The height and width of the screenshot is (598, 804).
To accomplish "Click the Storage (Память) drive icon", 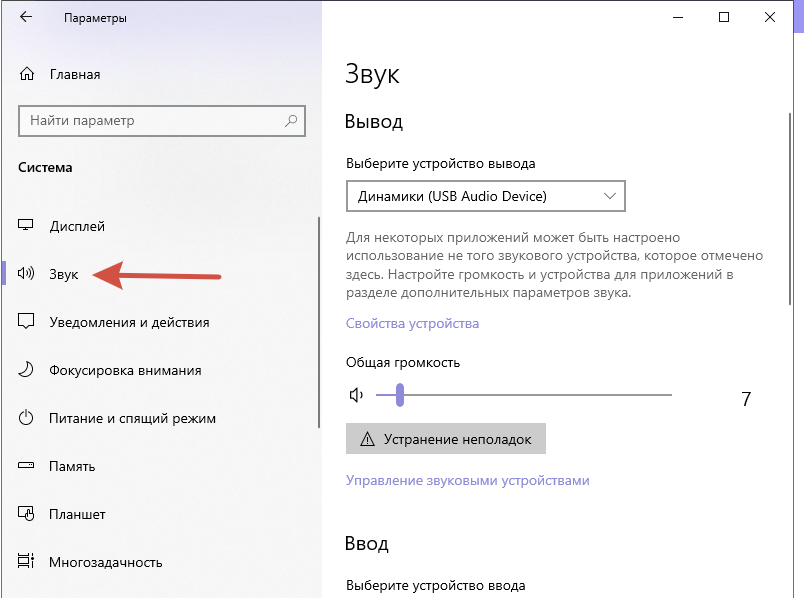I will (27, 466).
